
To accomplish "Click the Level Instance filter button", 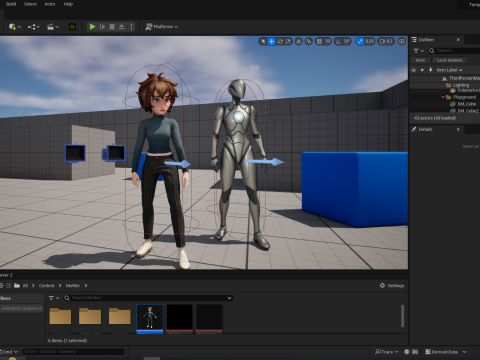I will 449,60.
